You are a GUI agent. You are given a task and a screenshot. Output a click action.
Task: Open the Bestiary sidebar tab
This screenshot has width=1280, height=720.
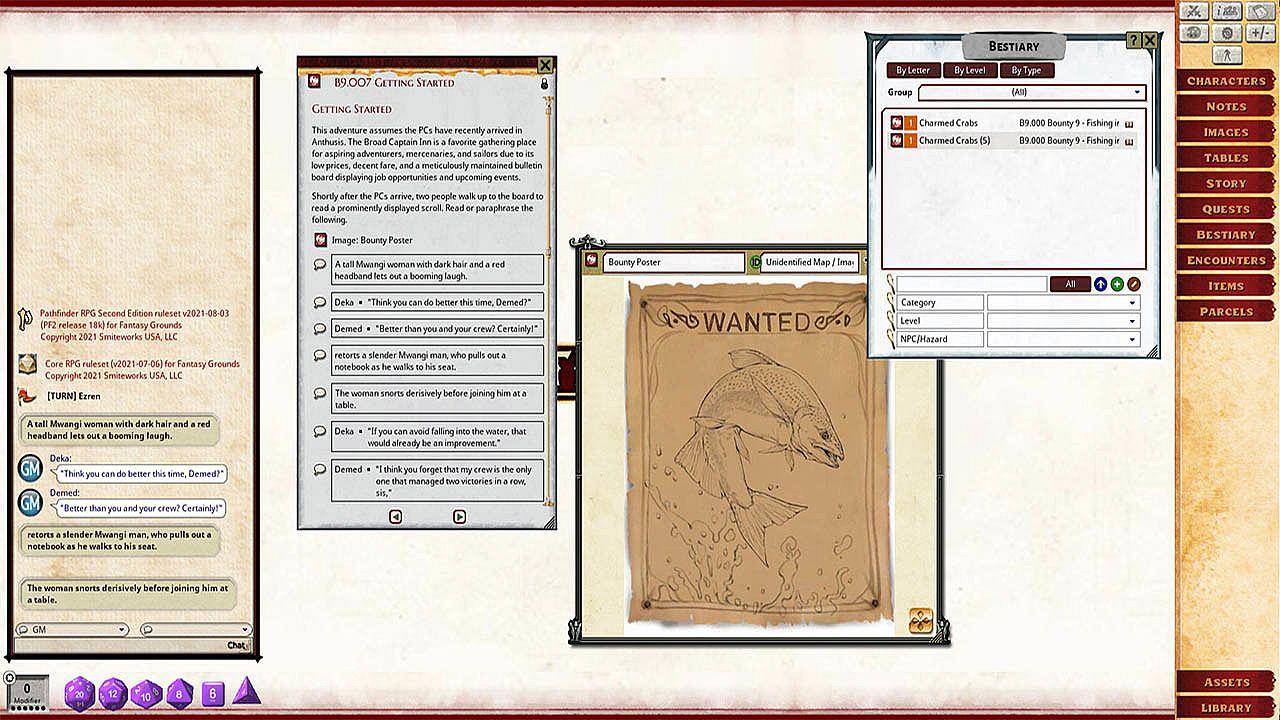(1226, 235)
